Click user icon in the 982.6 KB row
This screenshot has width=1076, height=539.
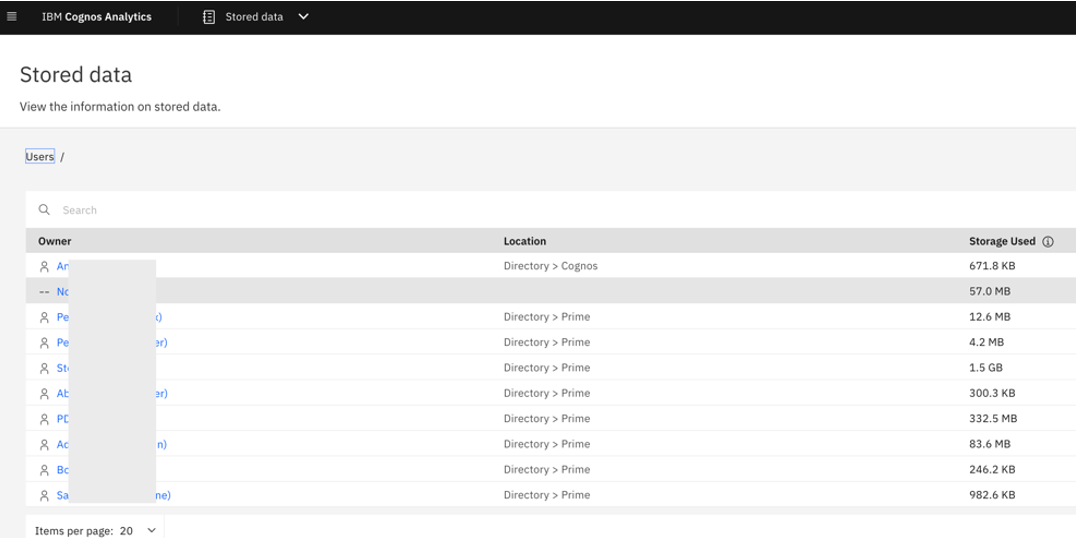coord(44,495)
